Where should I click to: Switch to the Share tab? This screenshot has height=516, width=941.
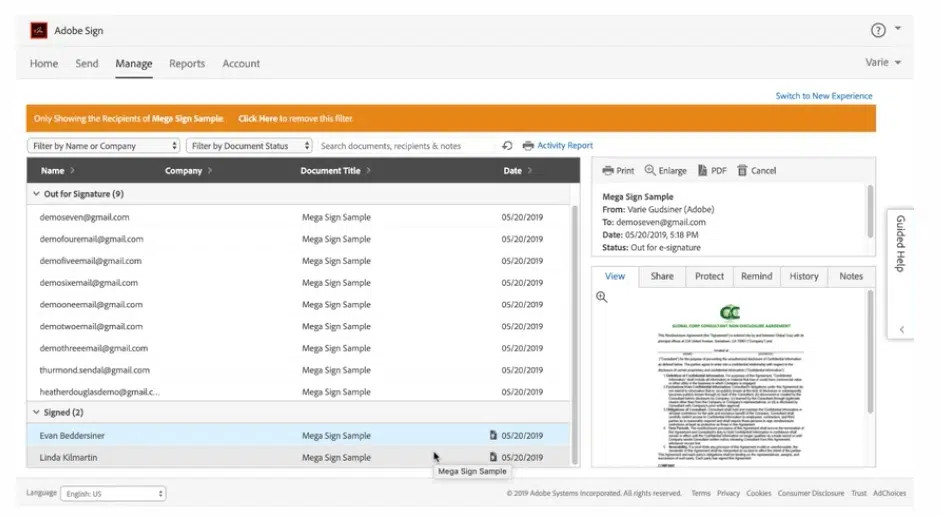point(662,276)
